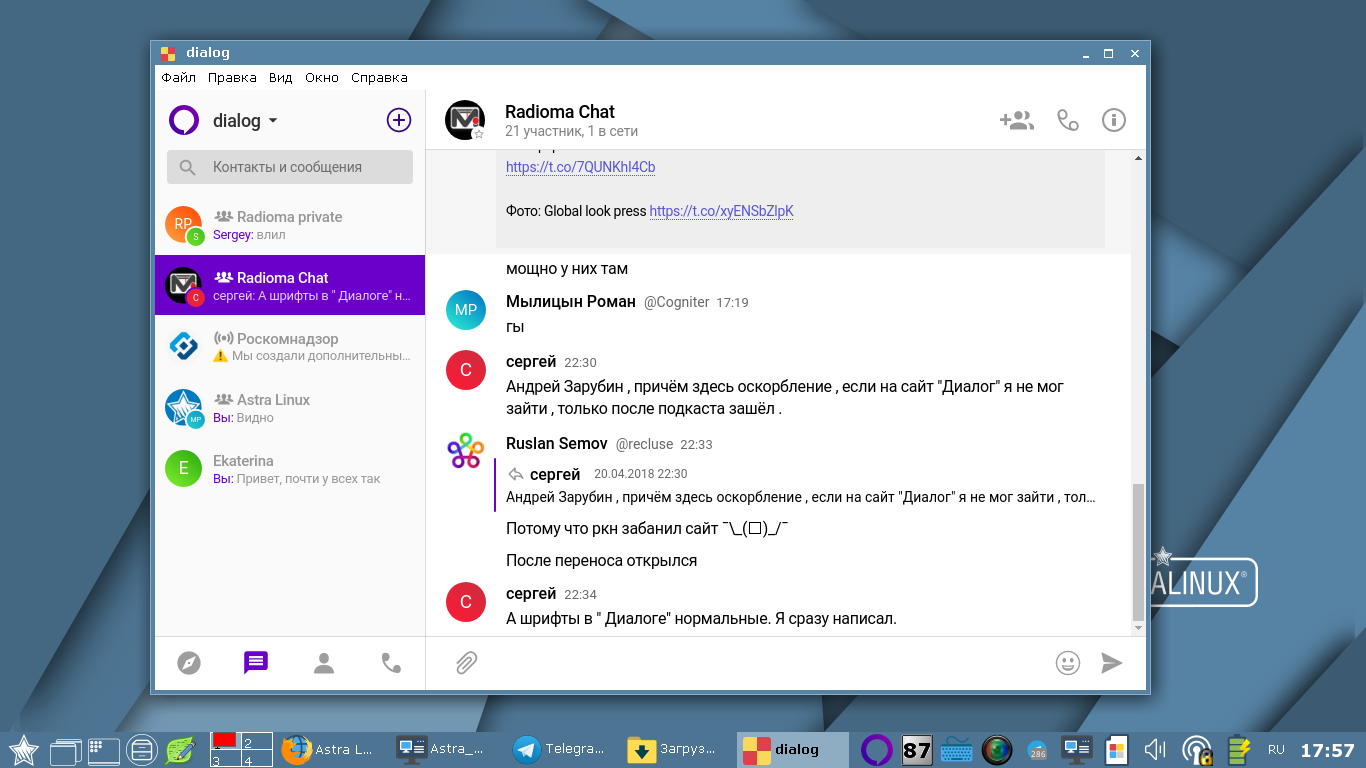Select the Radioma Chat conversation in the list

[x=290, y=286]
